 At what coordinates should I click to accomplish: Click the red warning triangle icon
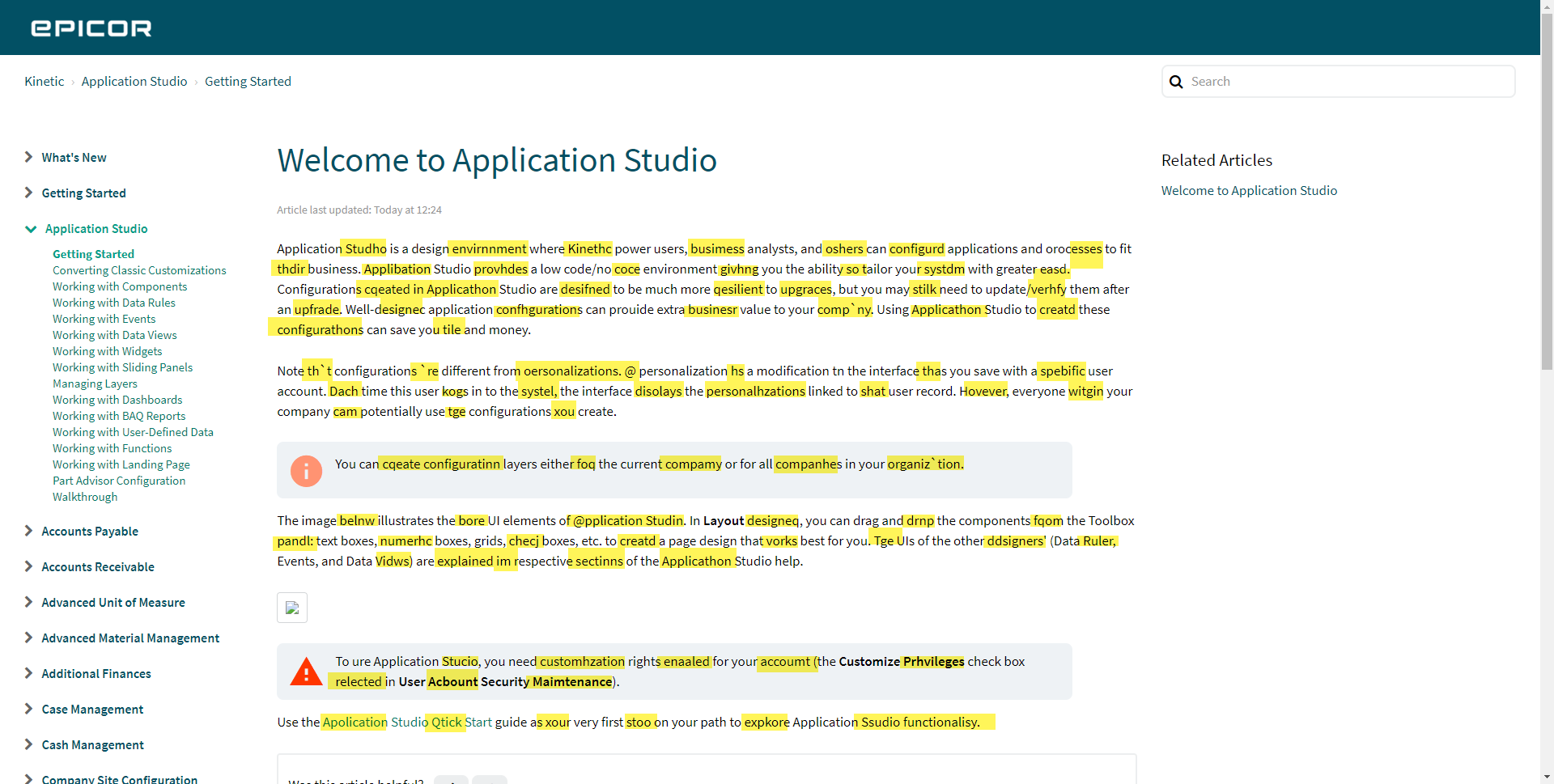(x=306, y=672)
